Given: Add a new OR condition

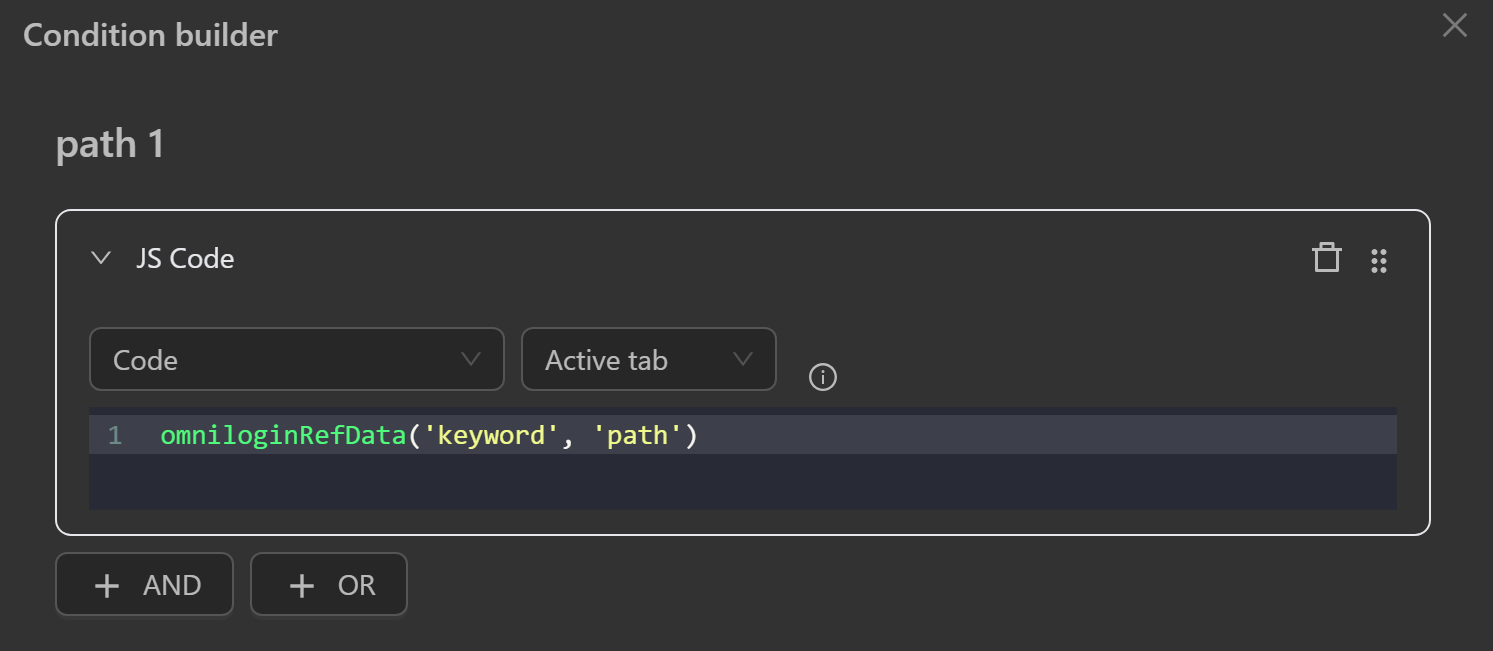Looking at the screenshot, I should (x=328, y=584).
